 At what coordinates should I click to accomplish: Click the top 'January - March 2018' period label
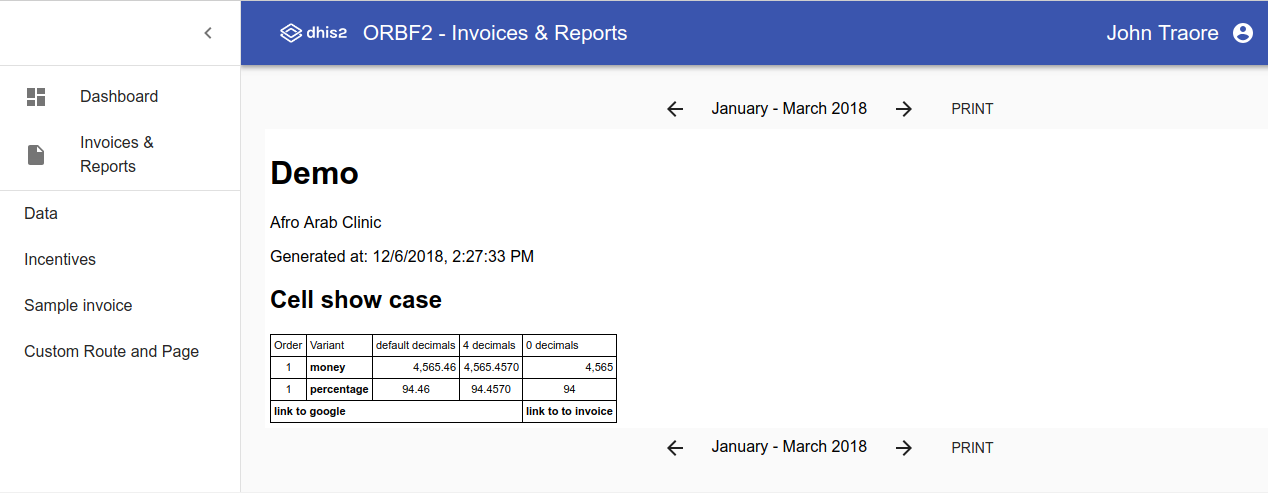click(x=789, y=108)
